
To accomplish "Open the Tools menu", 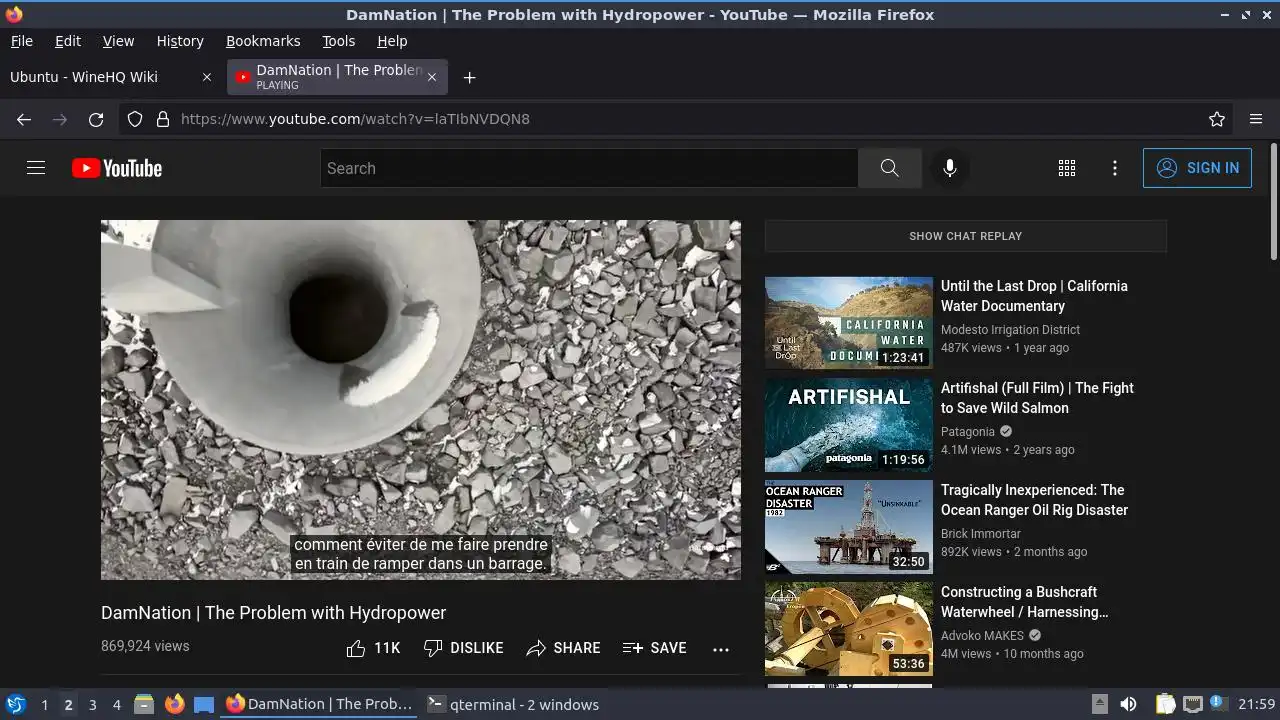I will click(x=338, y=41).
